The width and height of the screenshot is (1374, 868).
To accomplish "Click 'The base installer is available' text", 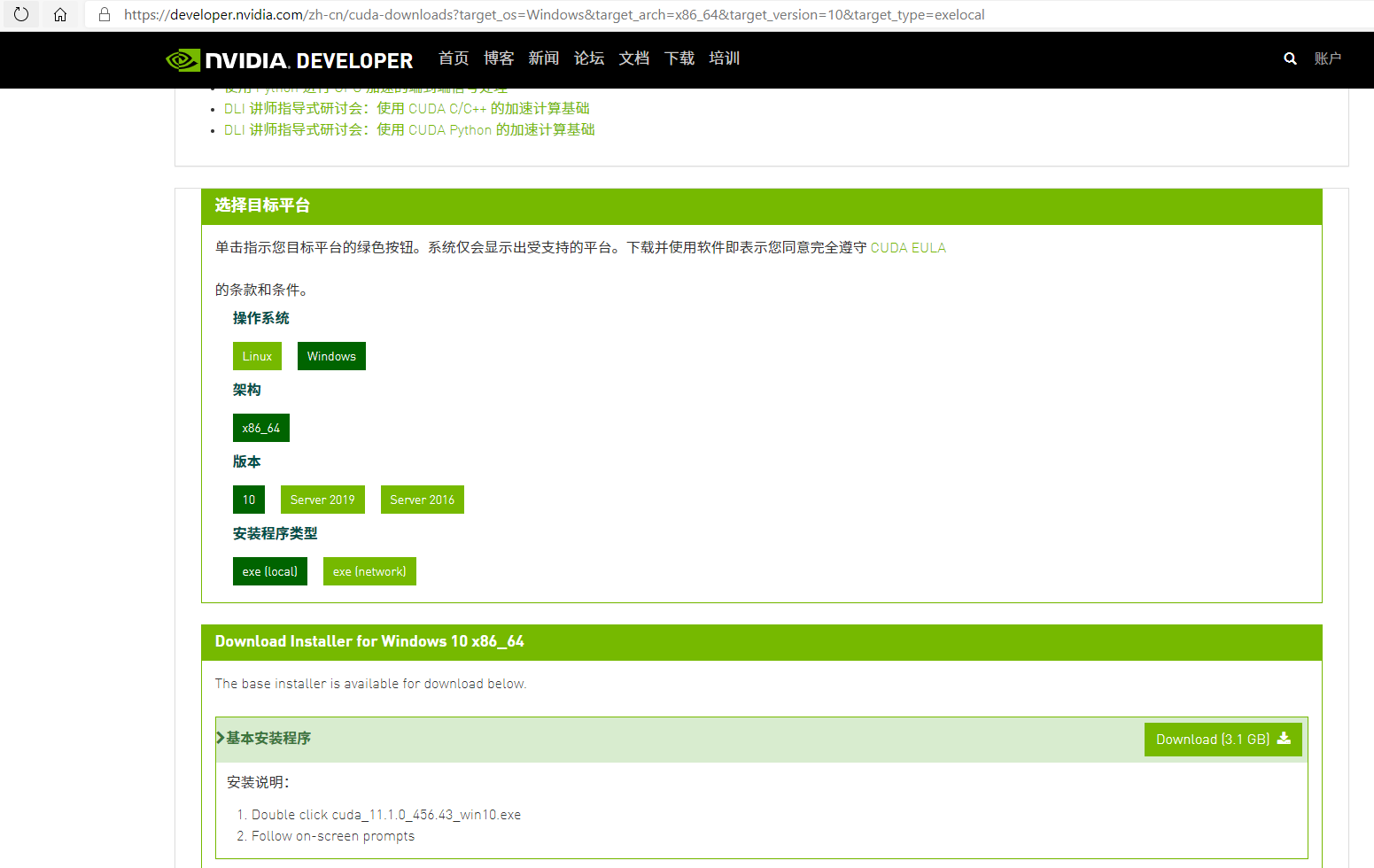I will tap(370, 684).
